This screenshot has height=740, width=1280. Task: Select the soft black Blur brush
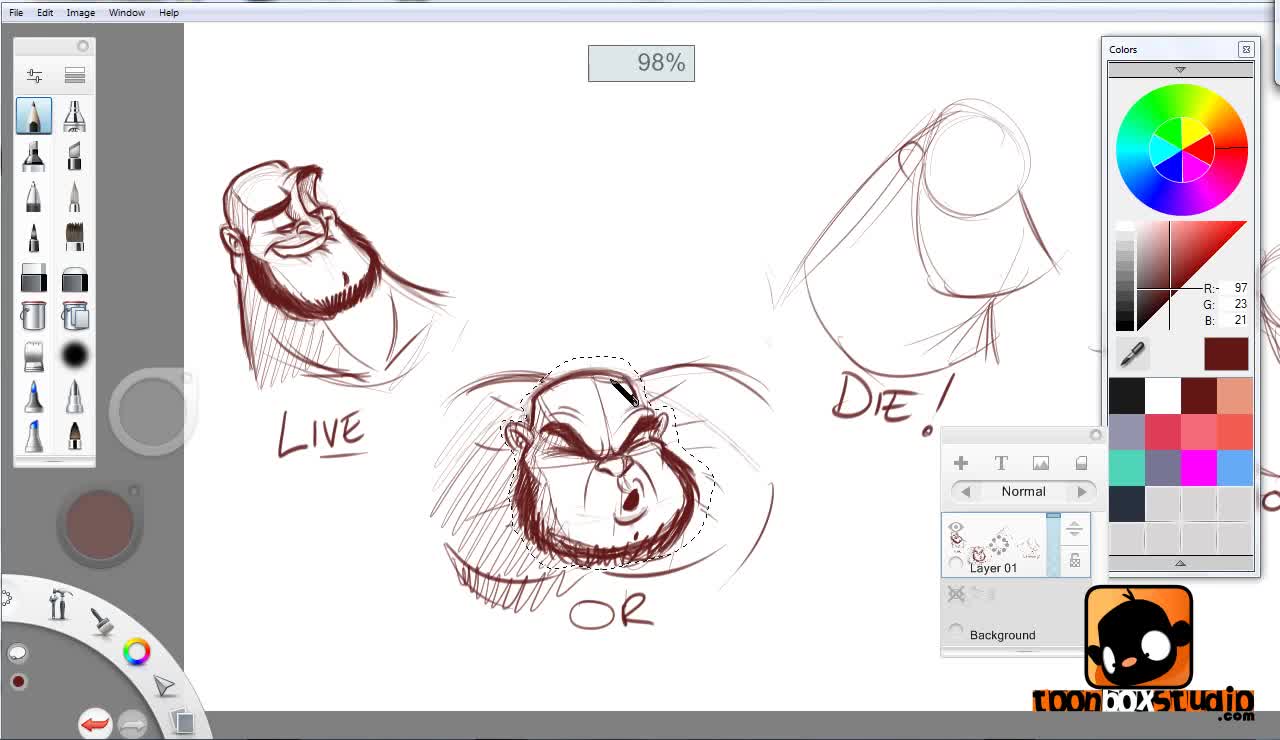[74, 356]
